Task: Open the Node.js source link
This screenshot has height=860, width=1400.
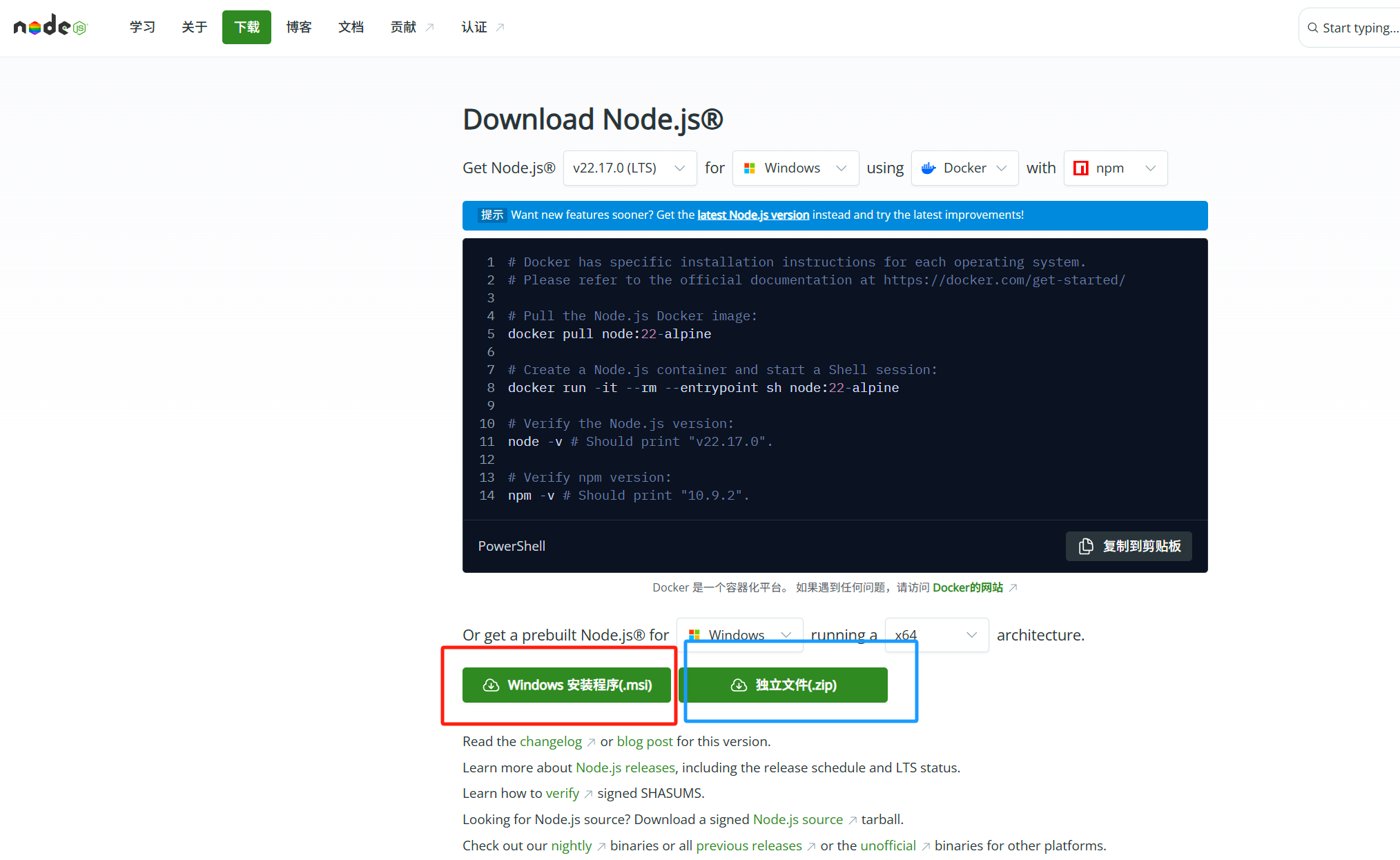Action: point(798,819)
